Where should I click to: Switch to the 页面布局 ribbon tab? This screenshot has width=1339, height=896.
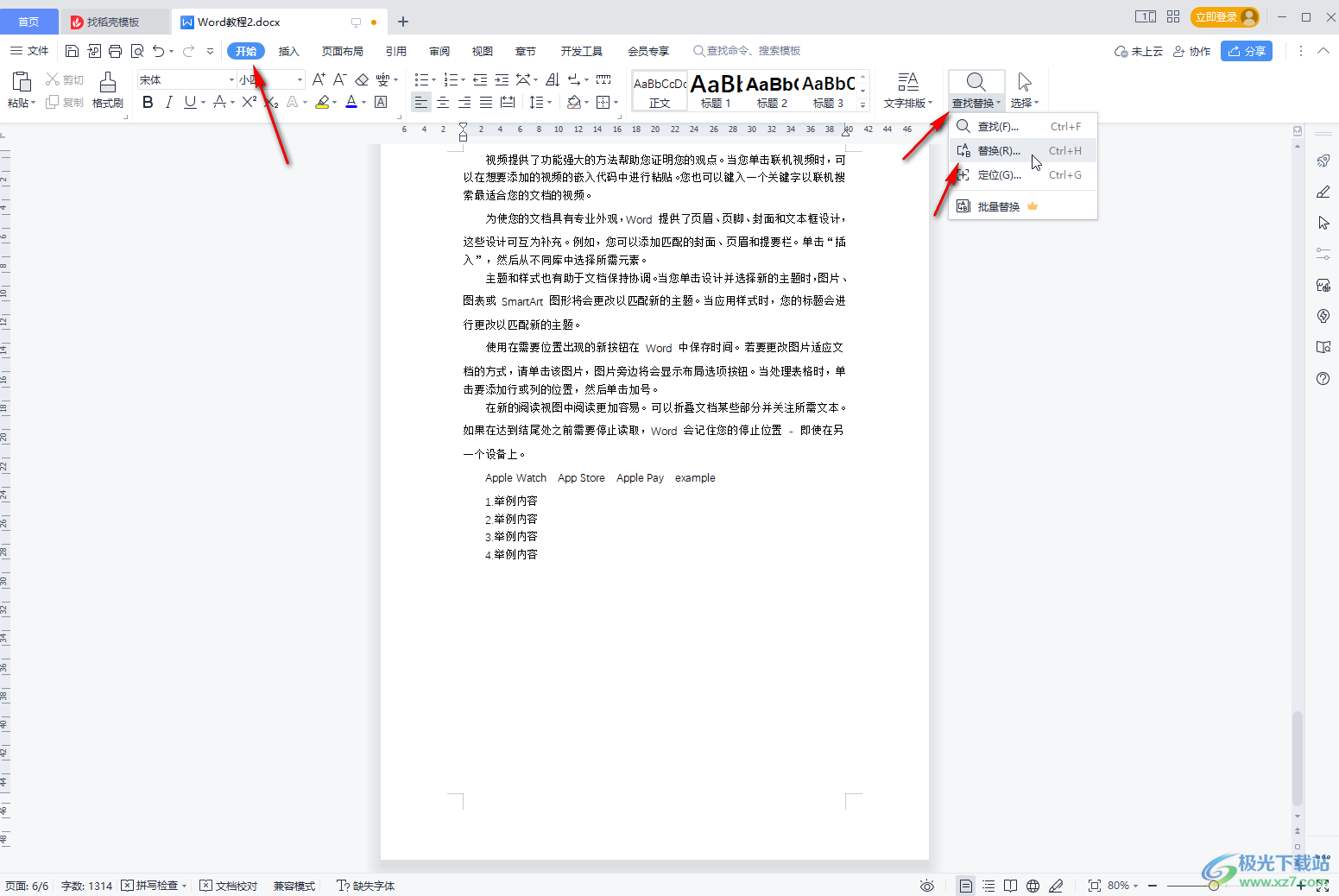(x=343, y=51)
